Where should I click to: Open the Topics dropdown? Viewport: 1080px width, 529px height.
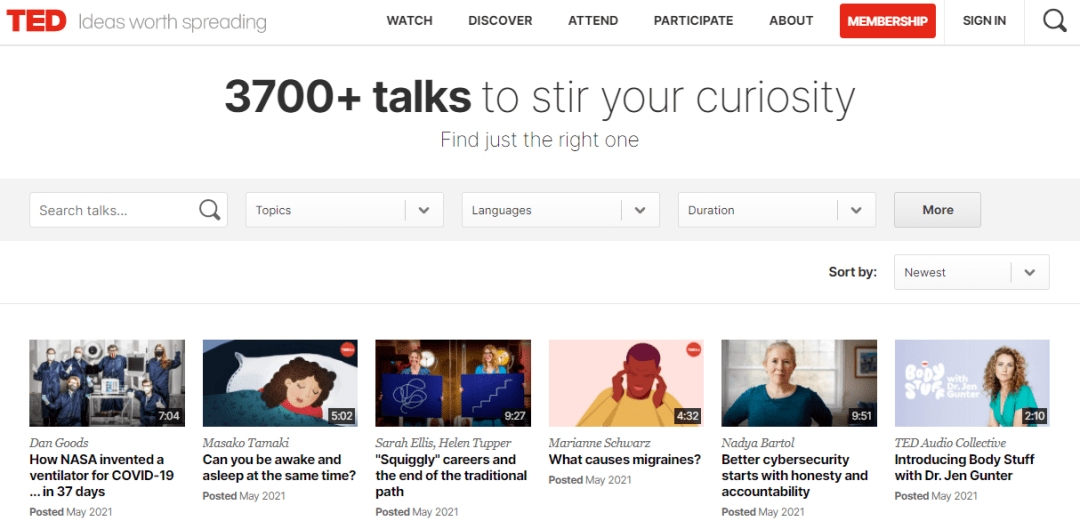[344, 210]
